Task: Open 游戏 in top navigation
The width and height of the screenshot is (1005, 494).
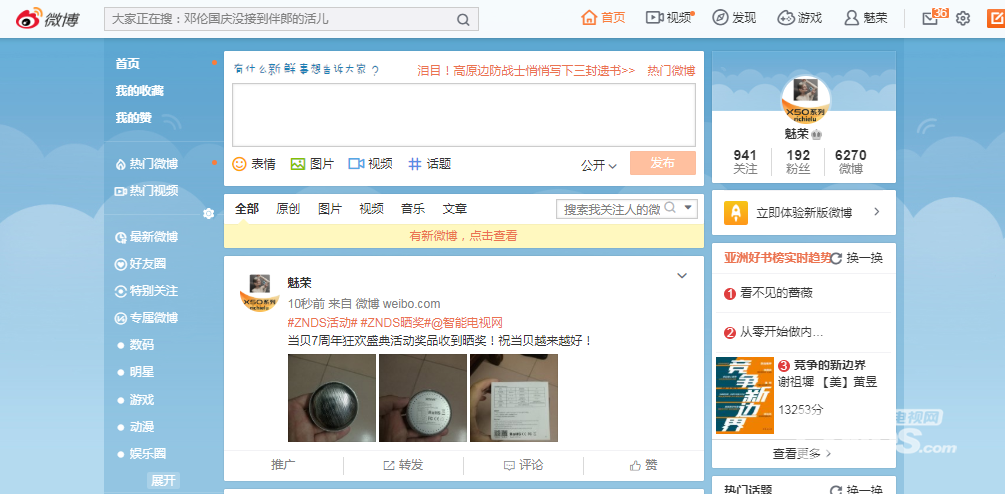Action: (800, 18)
